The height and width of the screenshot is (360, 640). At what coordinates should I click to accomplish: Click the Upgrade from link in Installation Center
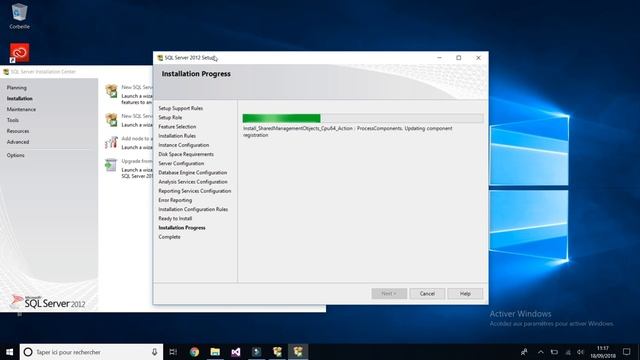pos(137,161)
